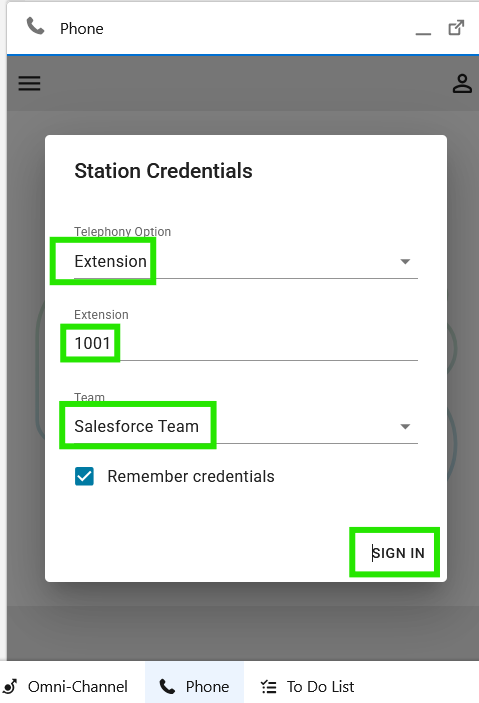Open the hamburger menu icon
Screen dimensions: 479x703
pyautogui.click(x=29, y=83)
